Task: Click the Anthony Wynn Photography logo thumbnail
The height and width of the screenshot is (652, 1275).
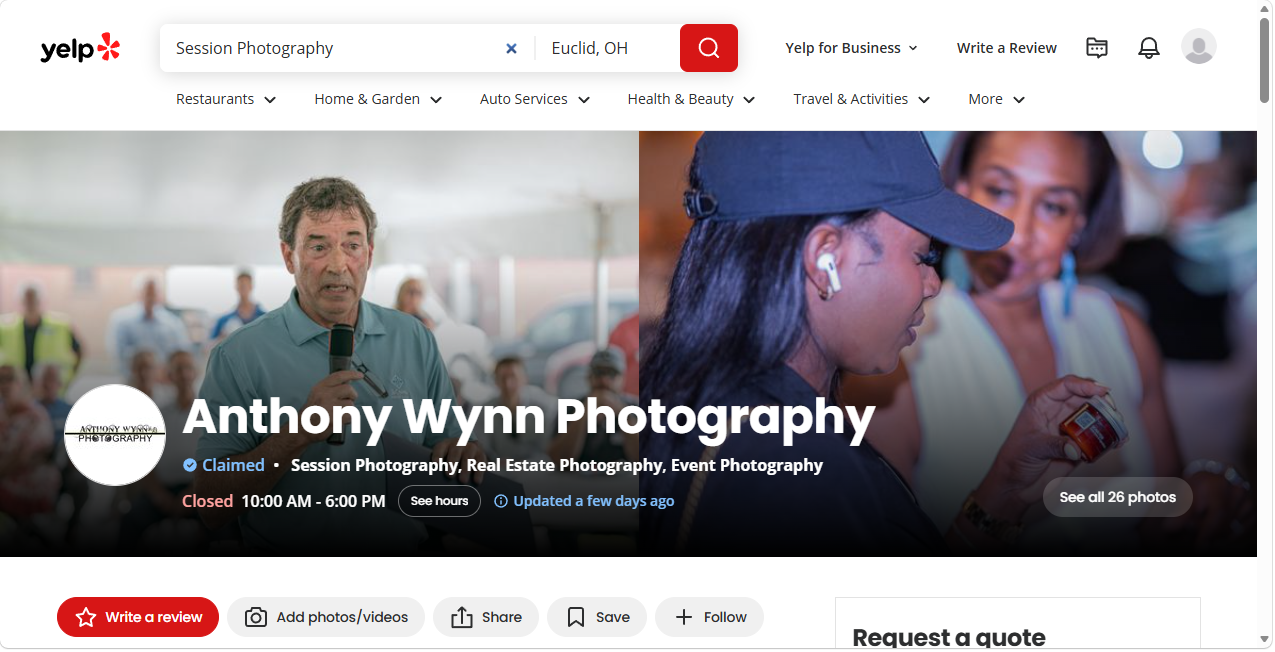Action: pos(115,435)
